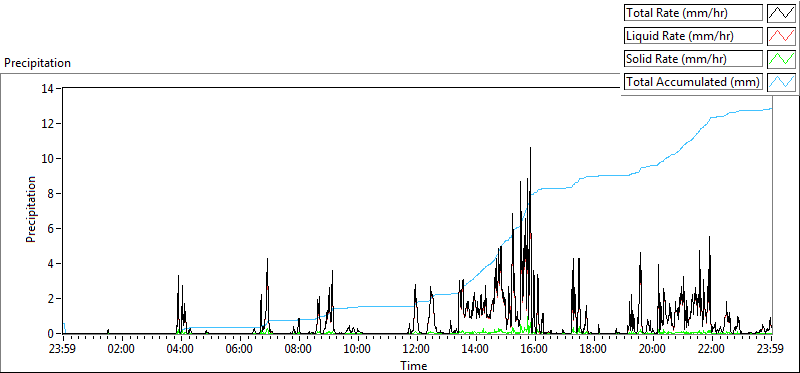Select the Total Accumulated (mm) legend label
Image resolution: width=800 pixels, height=373 pixels.
(x=693, y=82)
